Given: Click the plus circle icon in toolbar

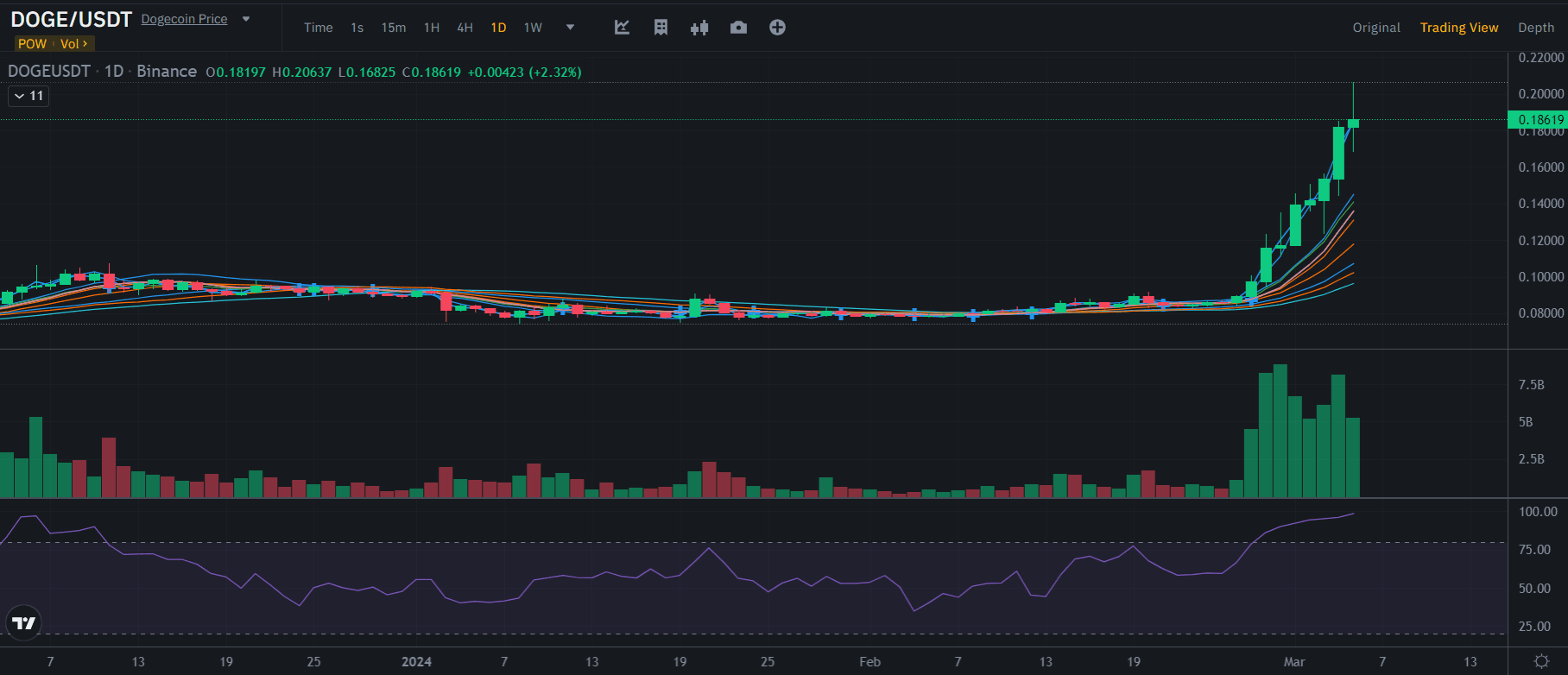Looking at the screenshot, I should tap(777, 28).
